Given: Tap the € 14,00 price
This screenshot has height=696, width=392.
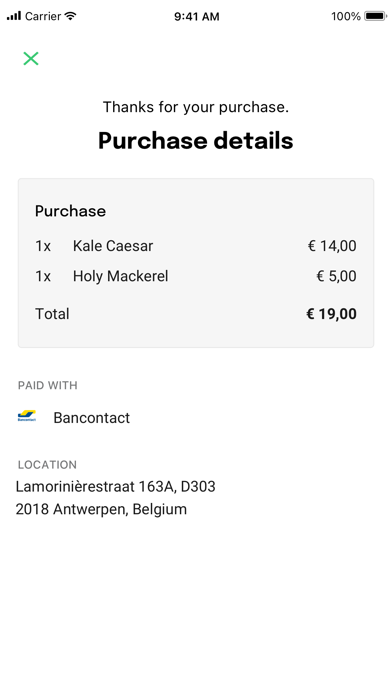Looking at the screenshot, I should point(332,246).
